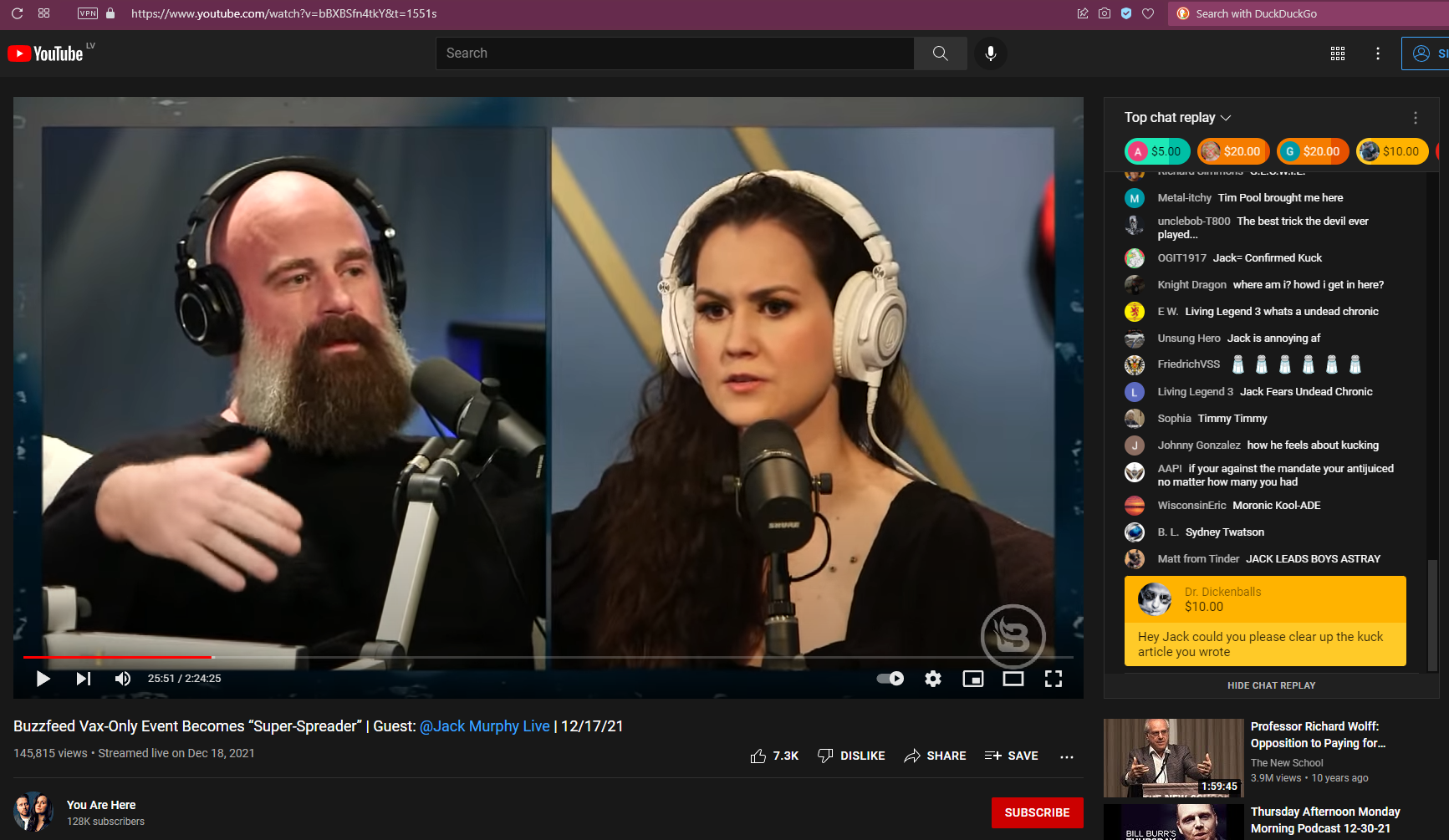Click the magnifier search button
Viewport: 1449px width, 840px height.
click(941, 53)
